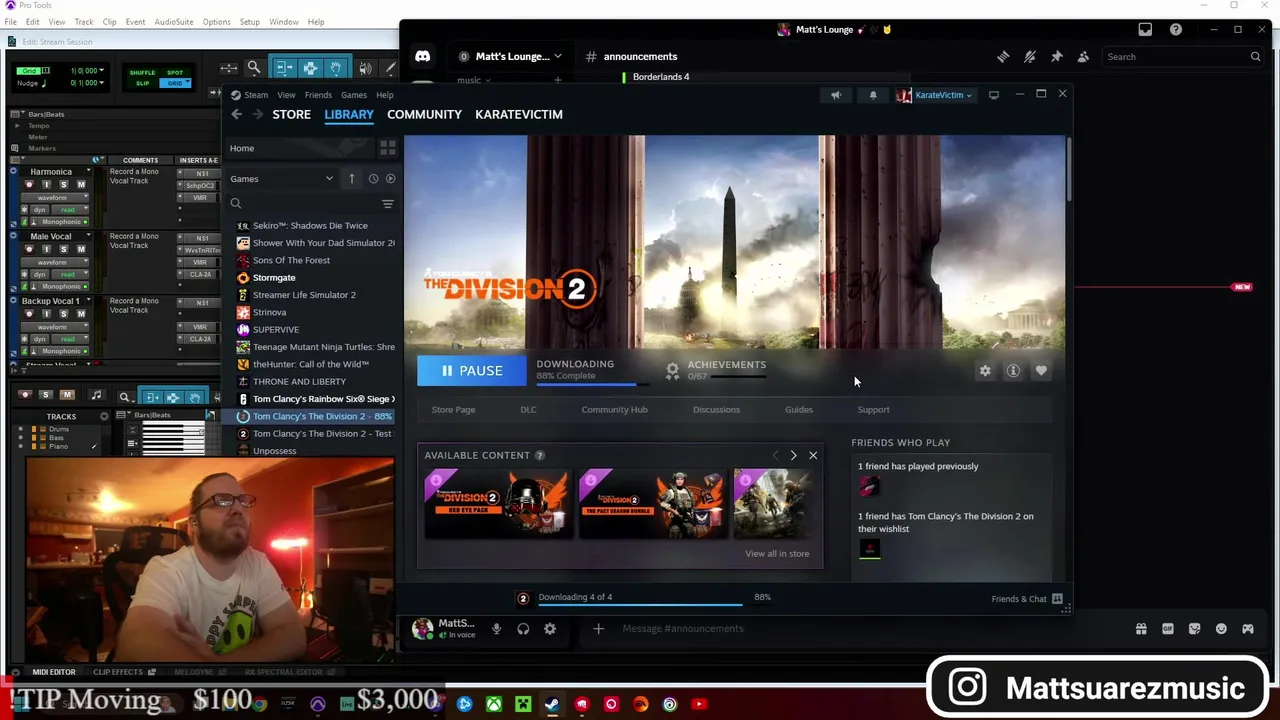
Task: Open Discord GIF picker
Action: tap(1167, 629)
